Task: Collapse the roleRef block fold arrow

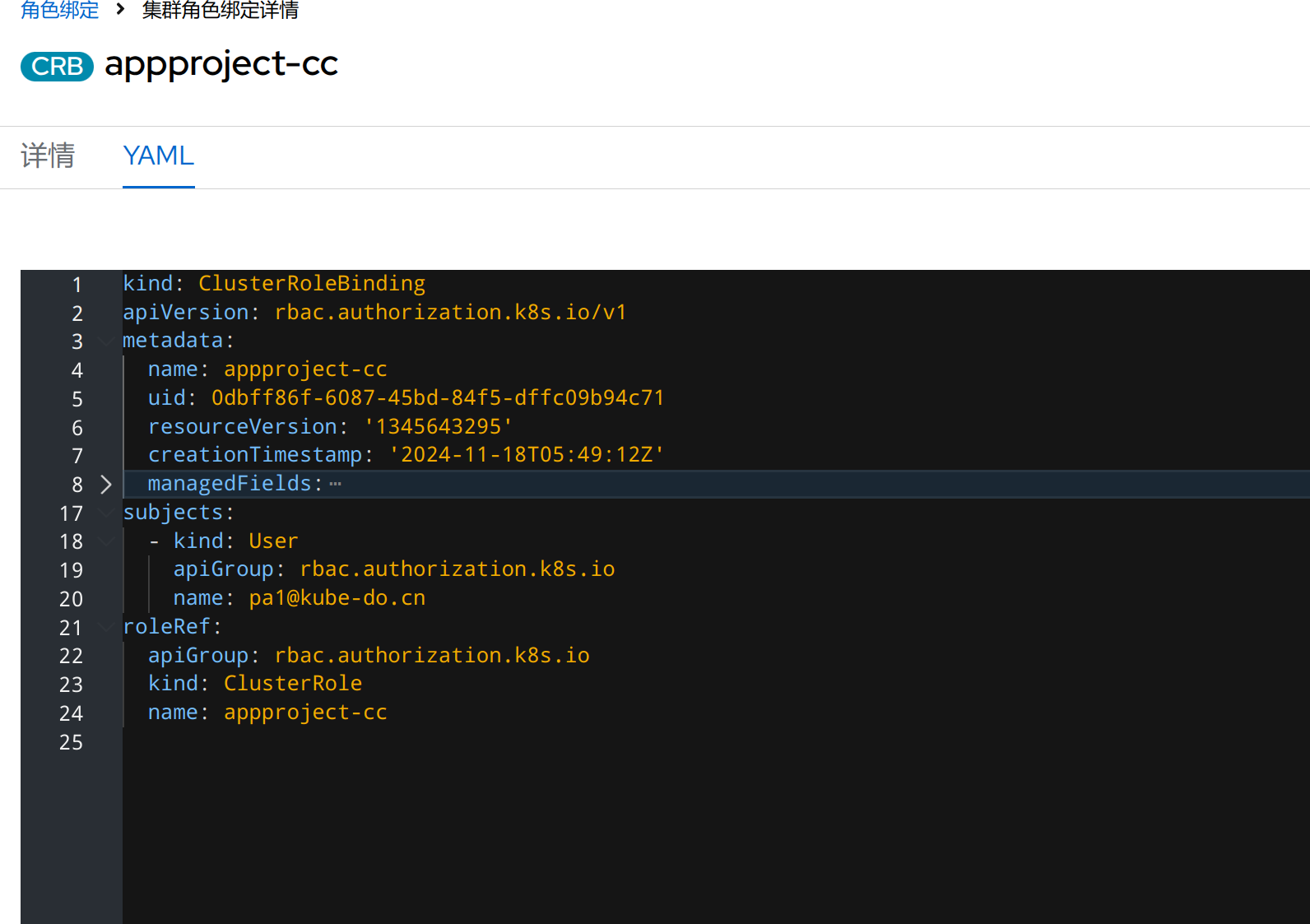Action: click(105, 627)
